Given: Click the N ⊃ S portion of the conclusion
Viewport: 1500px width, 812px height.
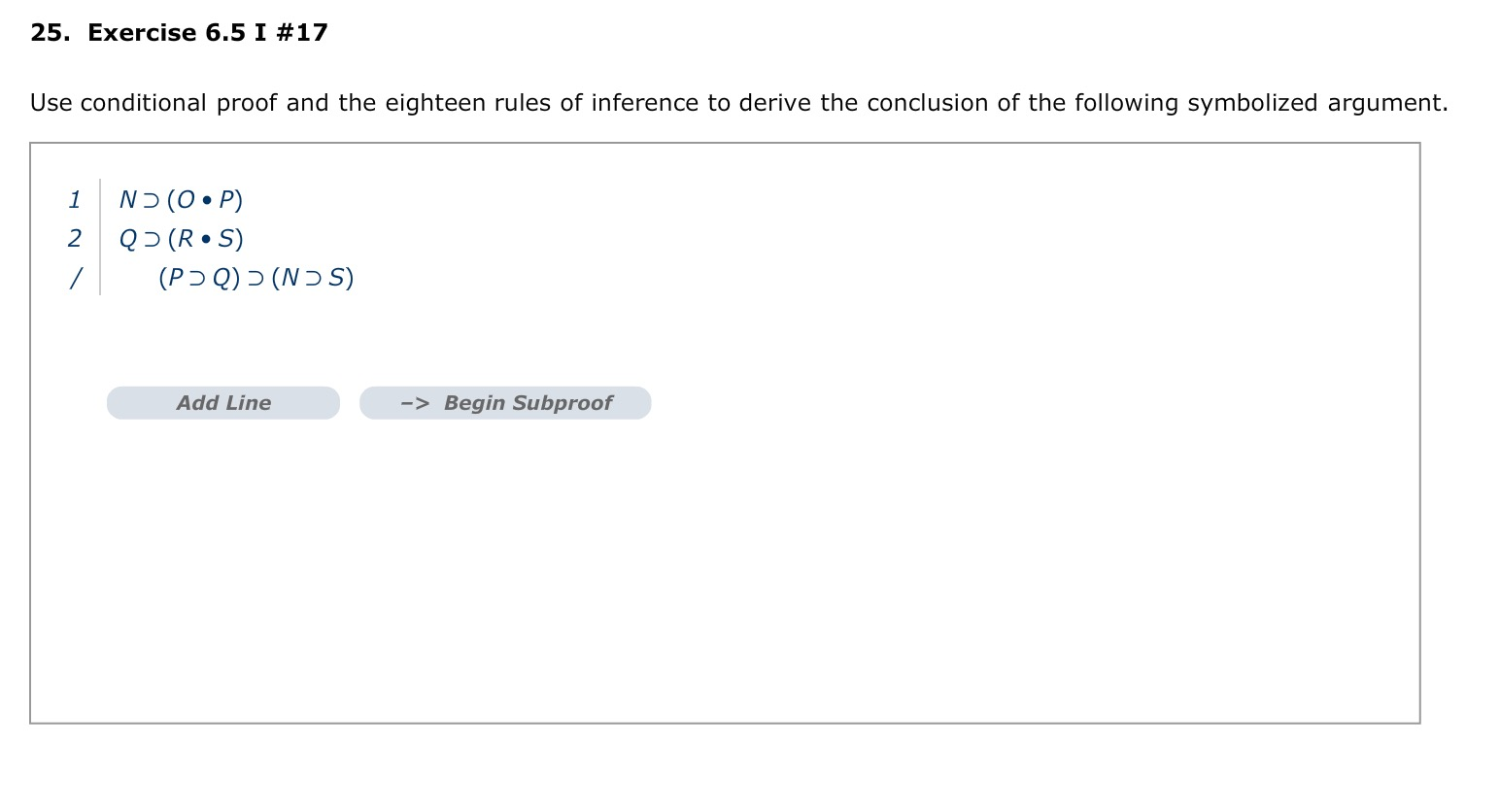Looking at the screenshot, I should 315,278.
